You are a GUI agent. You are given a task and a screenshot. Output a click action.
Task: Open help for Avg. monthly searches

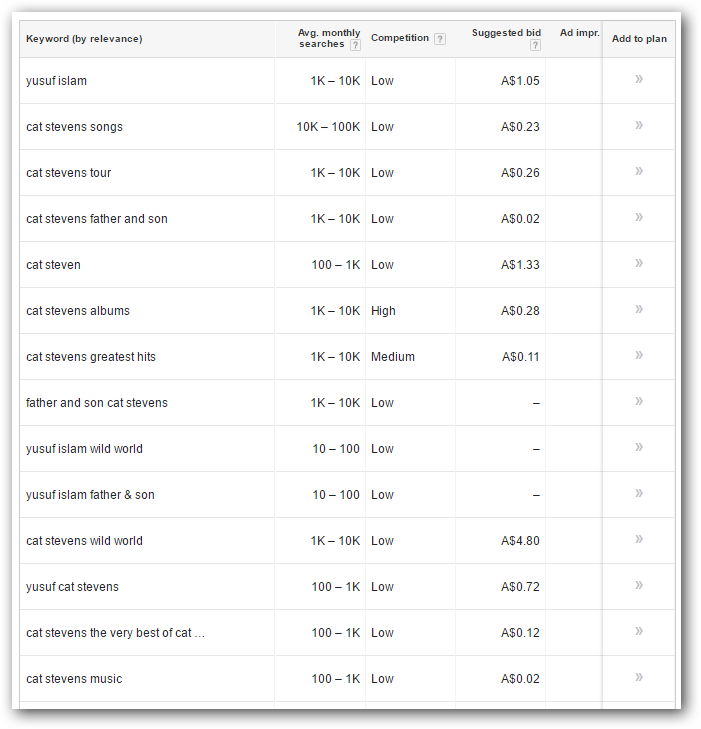click(355, 45)
